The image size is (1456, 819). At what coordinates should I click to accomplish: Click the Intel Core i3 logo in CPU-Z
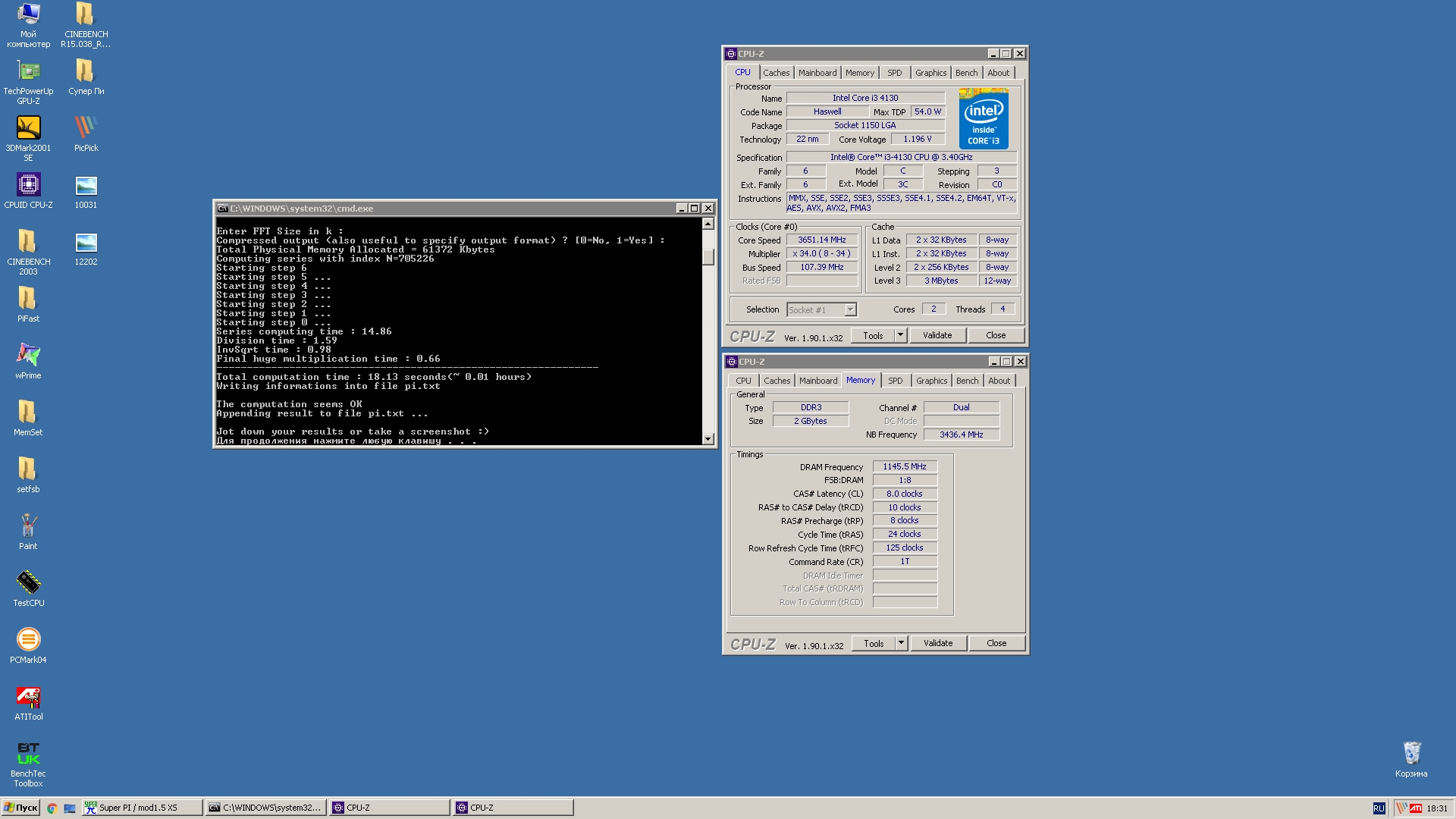click(x=984, y=118)
